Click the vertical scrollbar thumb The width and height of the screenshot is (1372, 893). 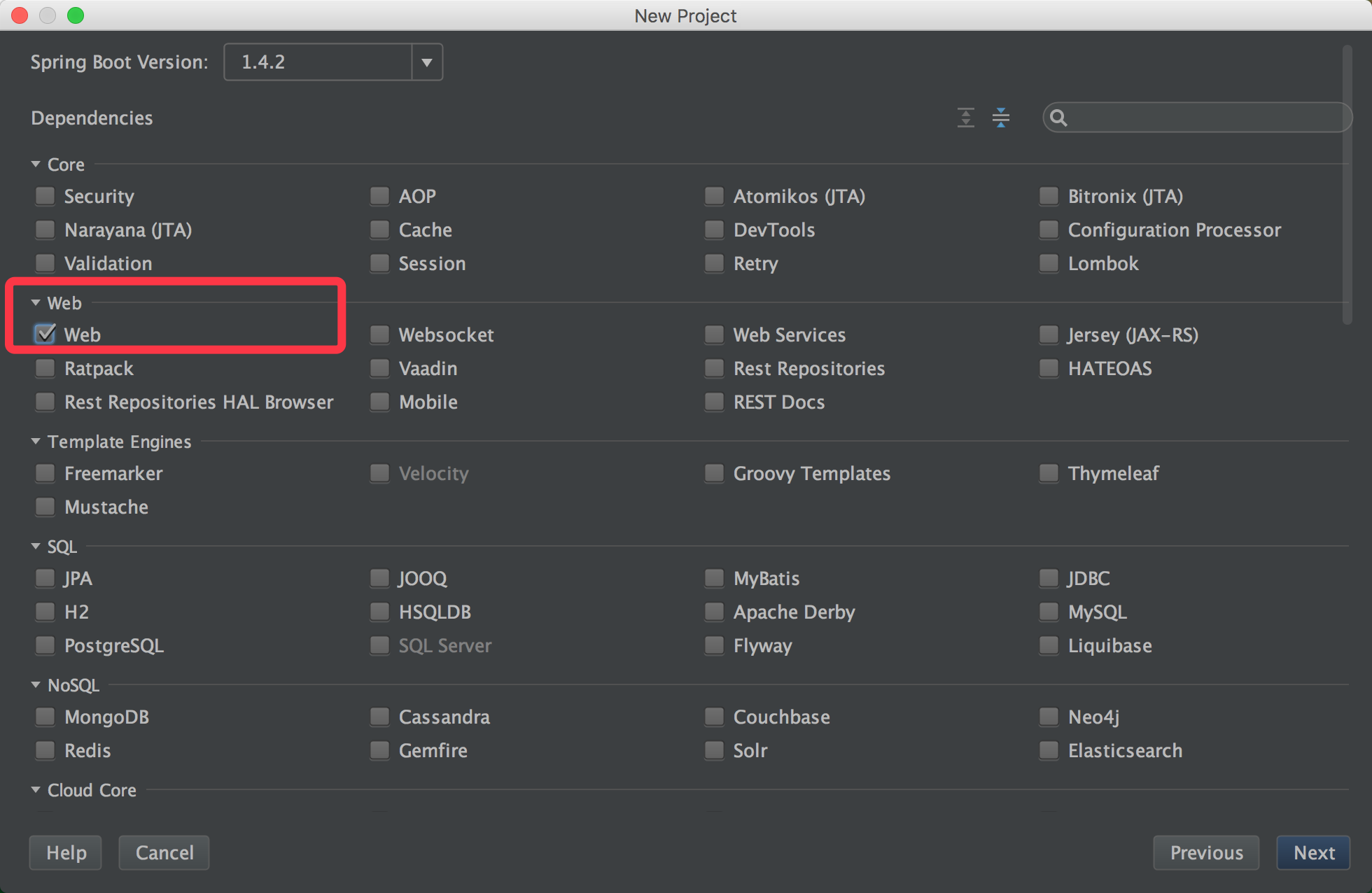1347,184
